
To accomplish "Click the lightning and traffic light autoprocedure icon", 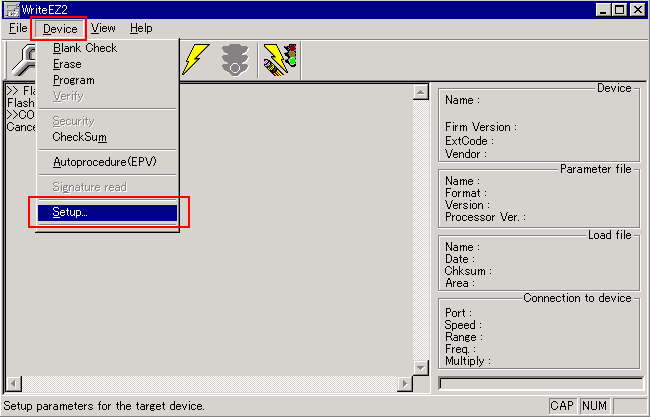I will pos(280,60).
